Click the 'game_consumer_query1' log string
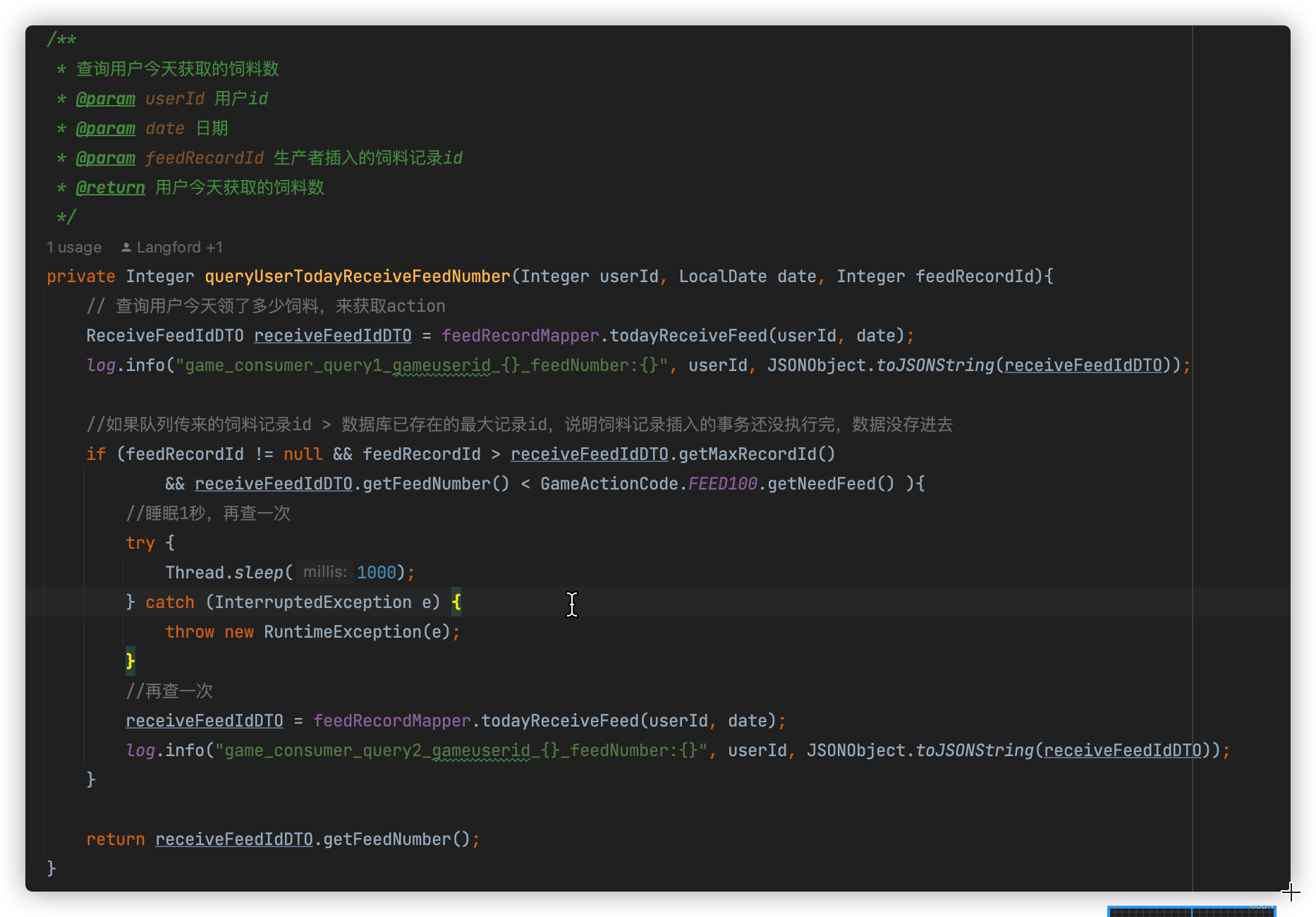The image size is (1316, 917). [x=422, y=365]
